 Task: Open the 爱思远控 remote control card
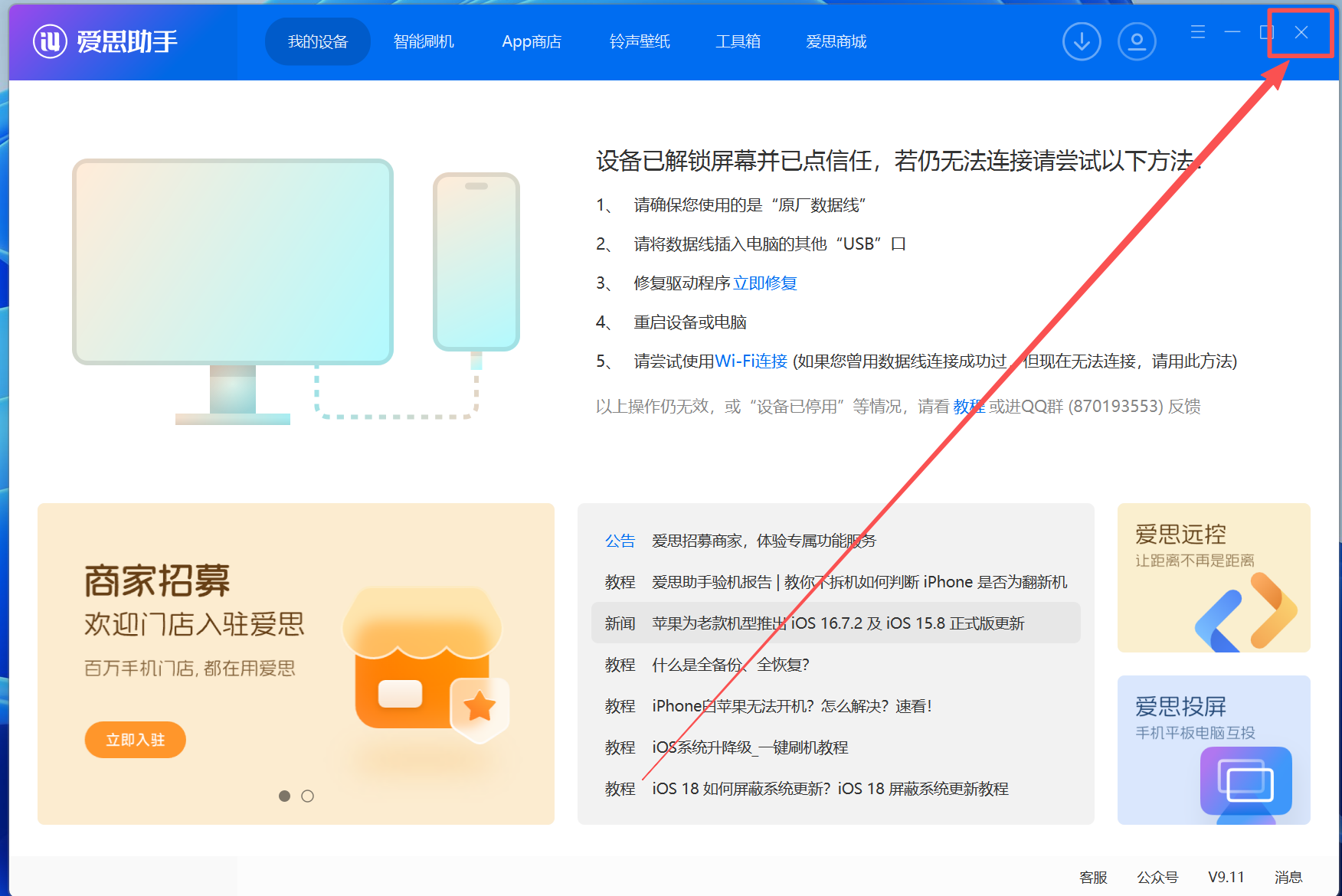(1213, 577)
